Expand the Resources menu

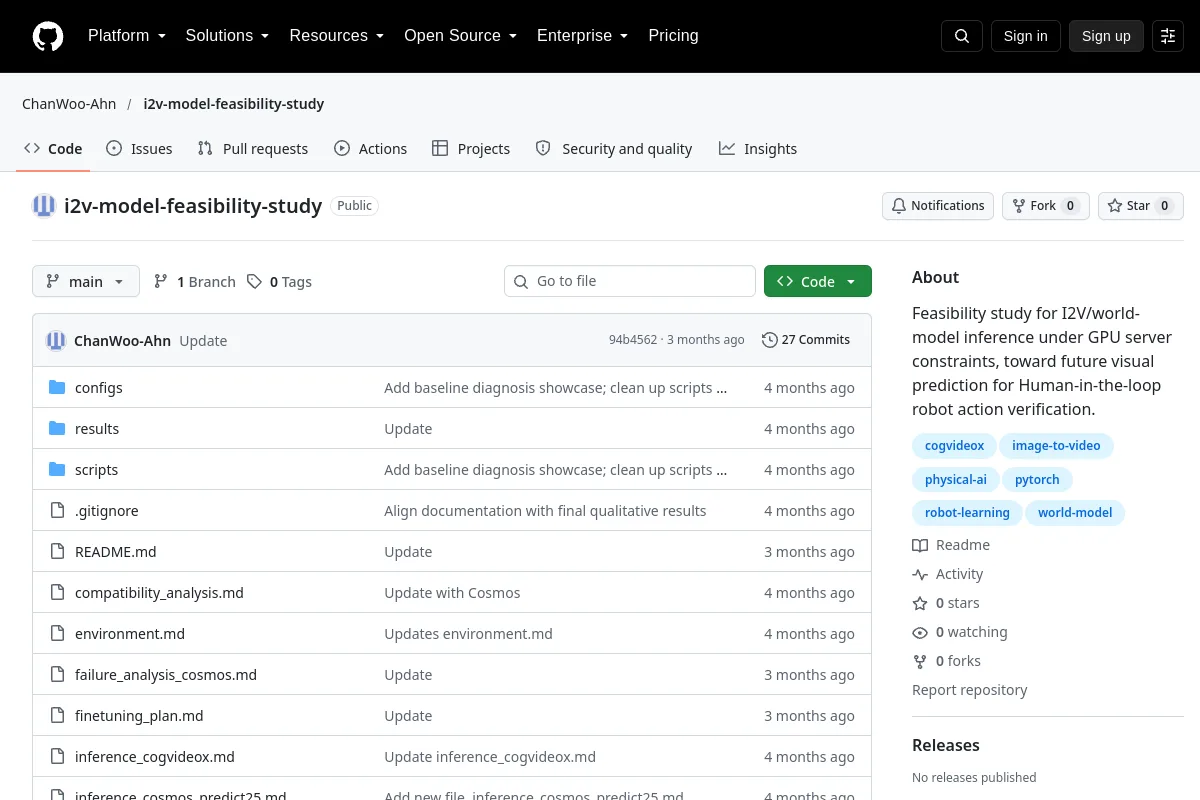point(337,36)
